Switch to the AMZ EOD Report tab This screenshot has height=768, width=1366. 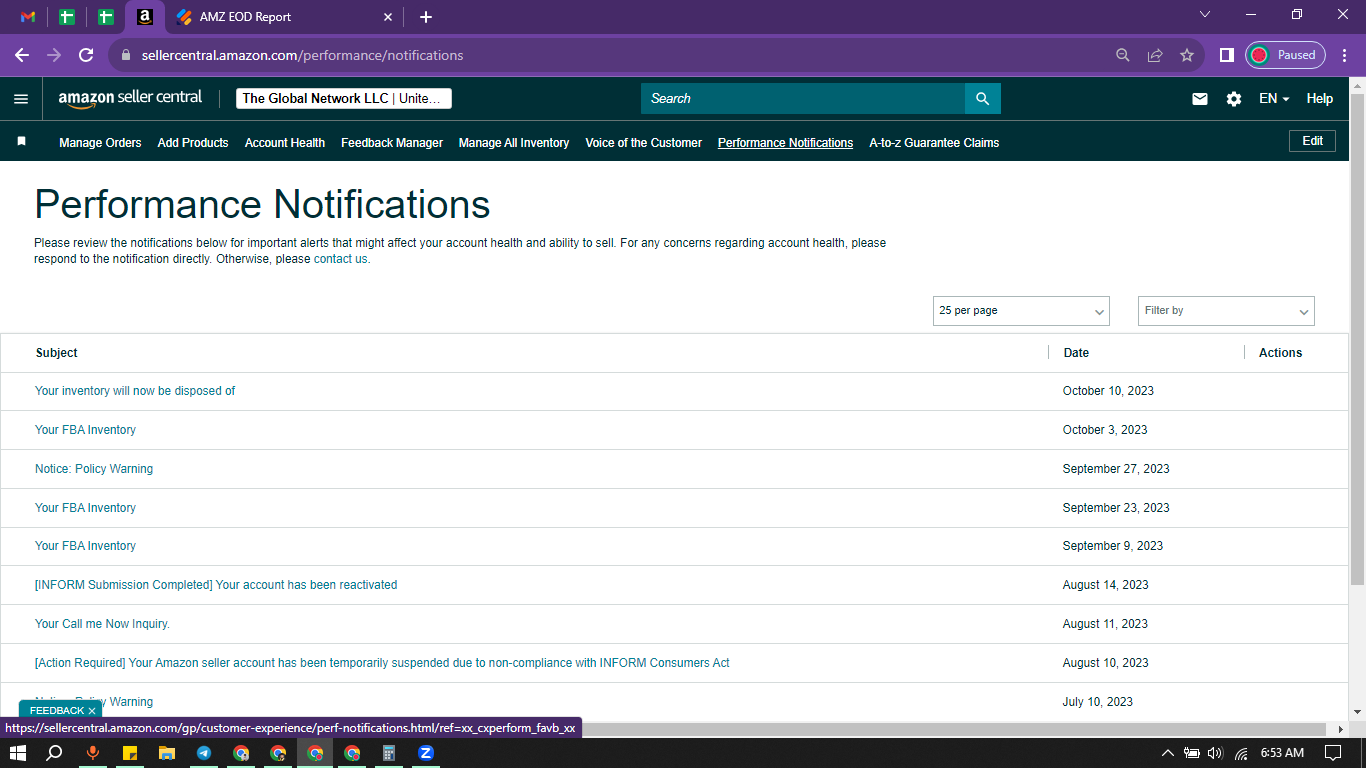284,17
